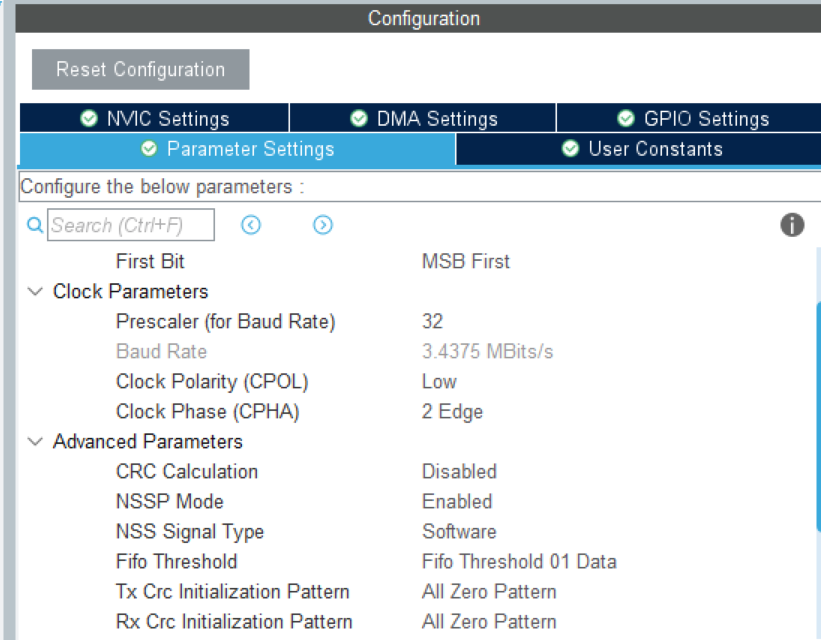Switch to the DMA Settings tab
821x640 pixels.
423,119
